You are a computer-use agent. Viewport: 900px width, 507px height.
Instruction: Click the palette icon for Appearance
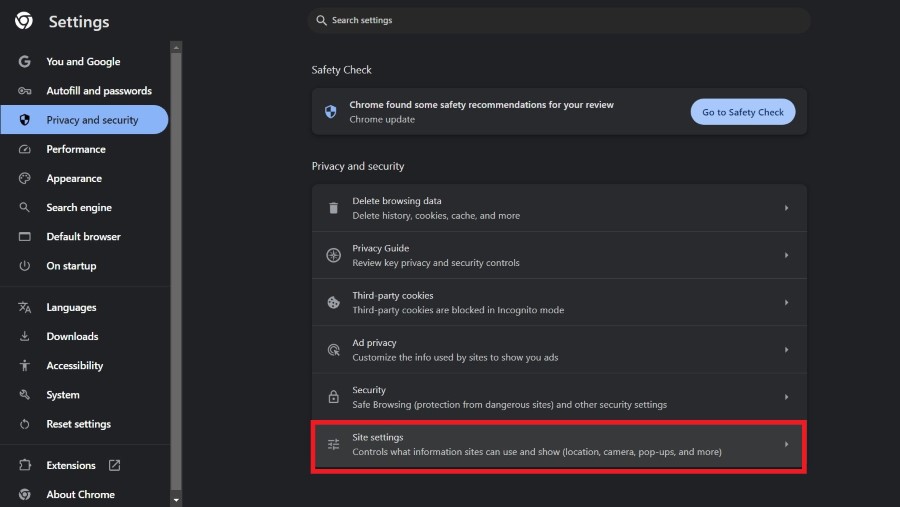[x=24, y=179]
